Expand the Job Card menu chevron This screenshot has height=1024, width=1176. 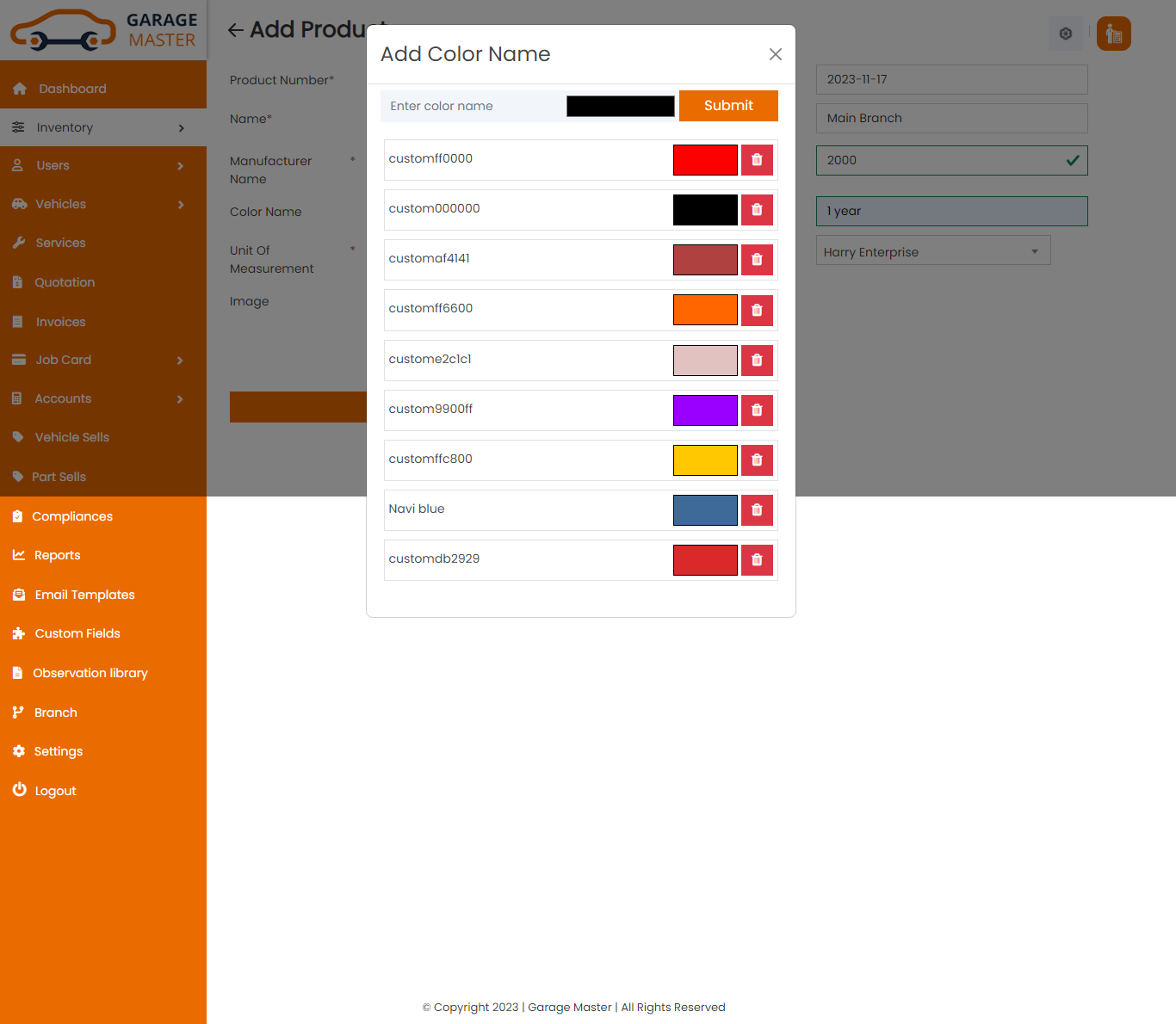tap(180, 361)
